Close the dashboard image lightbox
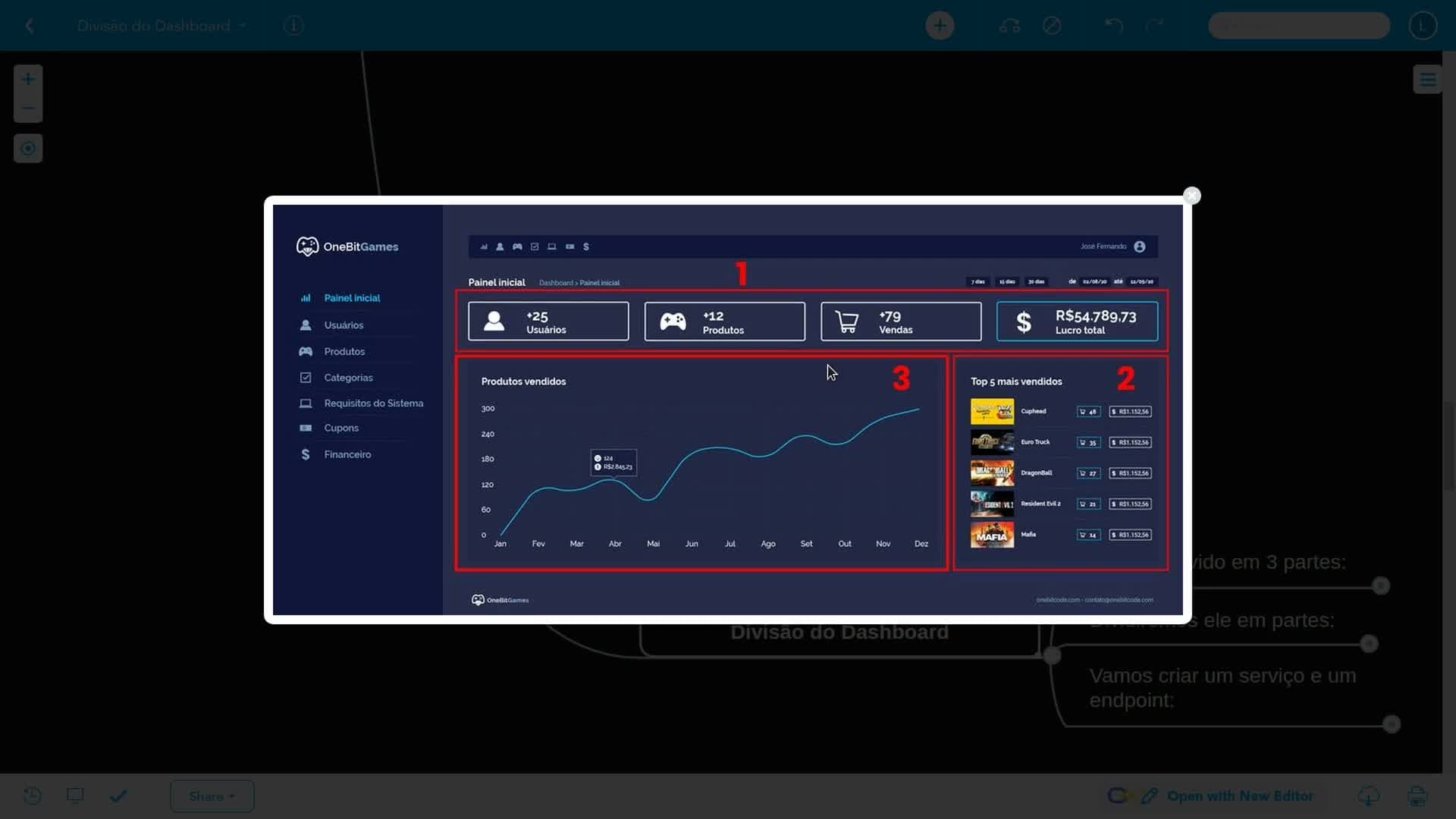Image resolution: width=1456 pixels, height=819 pixels. point(1191,196)
